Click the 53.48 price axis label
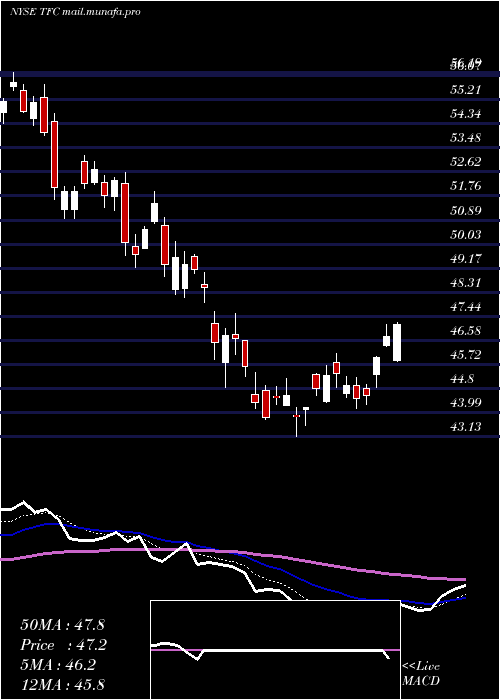This screenshot has height=700, width=500. point(466,138)
